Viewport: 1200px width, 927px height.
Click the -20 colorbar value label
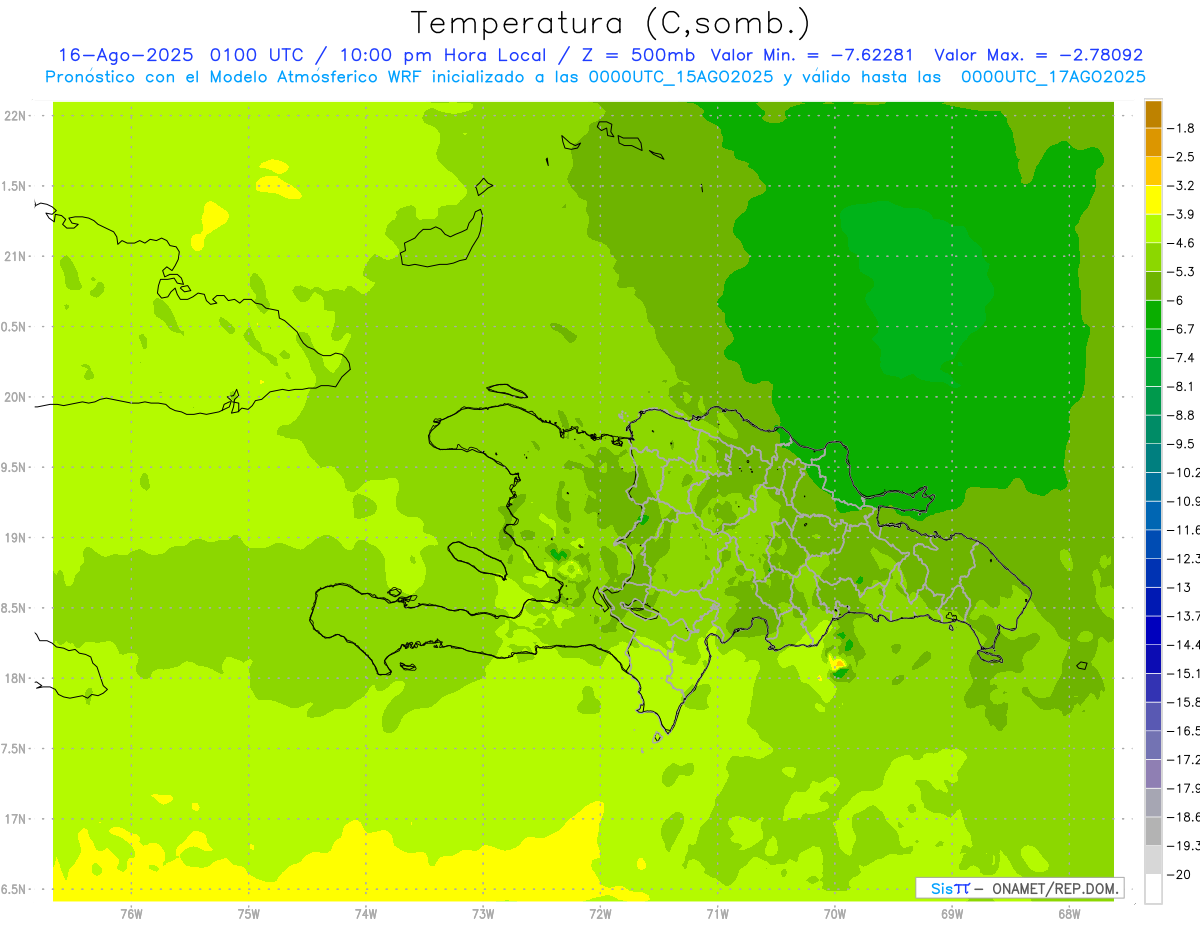coord(1181,874)
